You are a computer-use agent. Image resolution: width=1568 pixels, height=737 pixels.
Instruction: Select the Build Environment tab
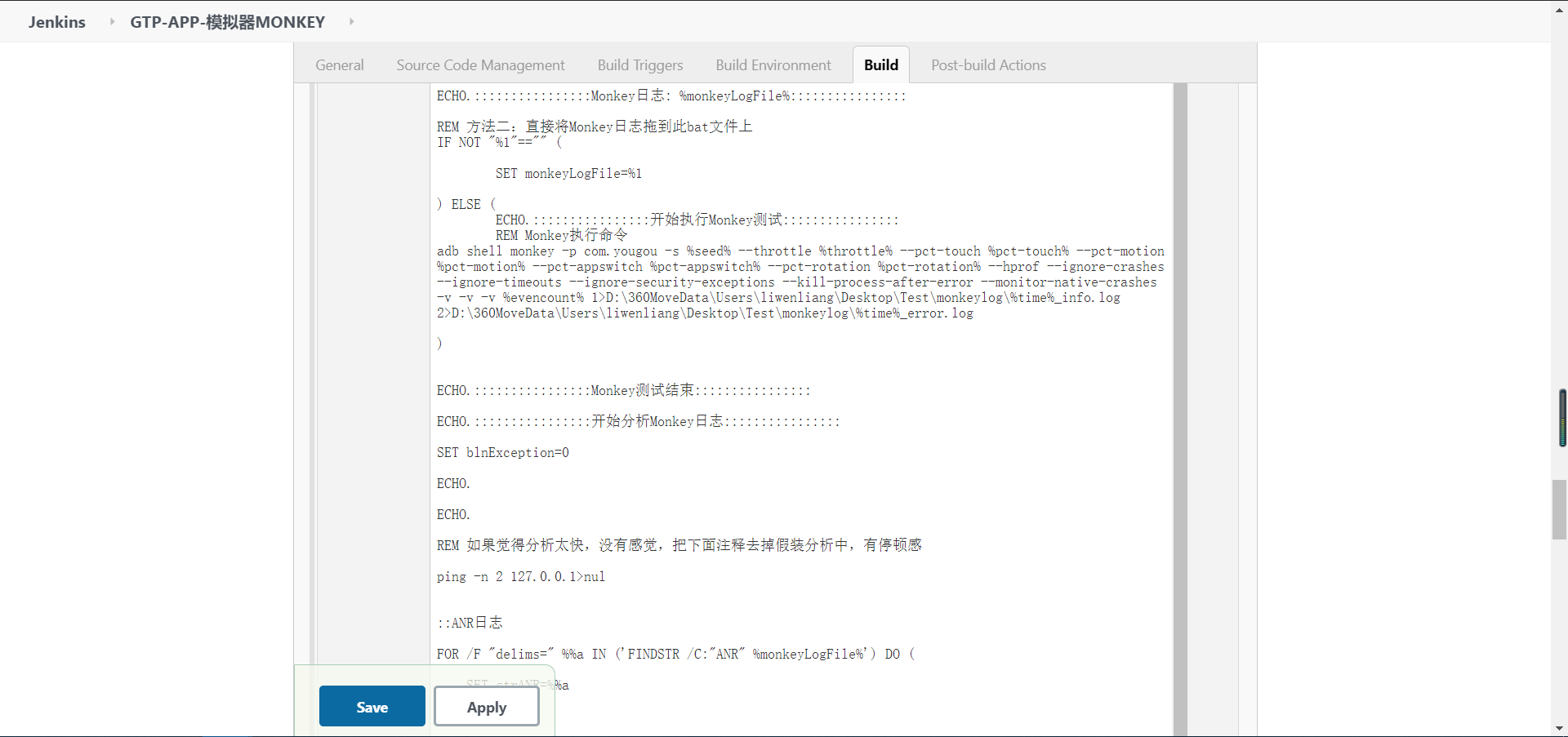773,64
